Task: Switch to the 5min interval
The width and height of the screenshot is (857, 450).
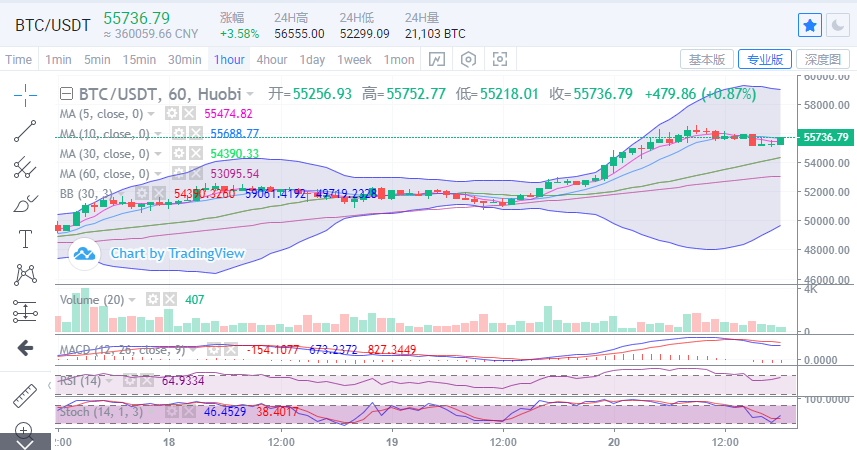Action: tap(97, 60)
